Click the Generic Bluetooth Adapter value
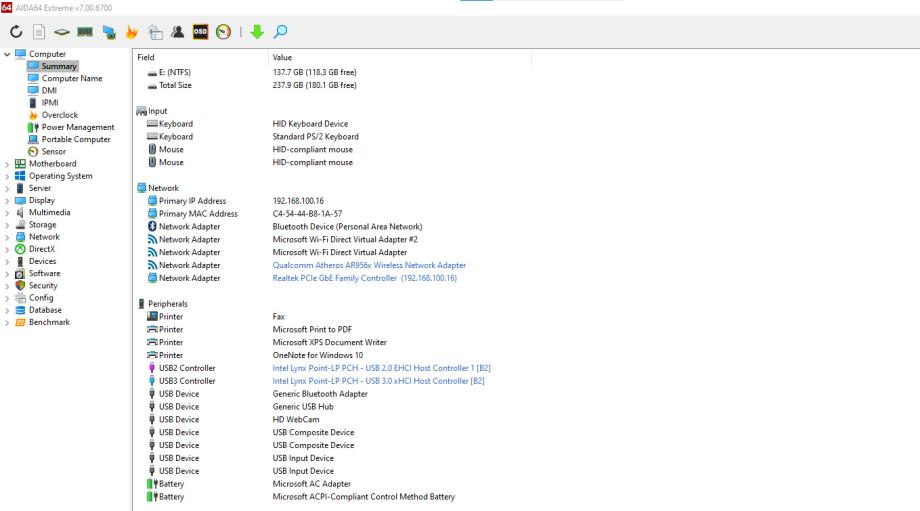The width and height of the screenshot is (920, 511). tap(320, 394)
